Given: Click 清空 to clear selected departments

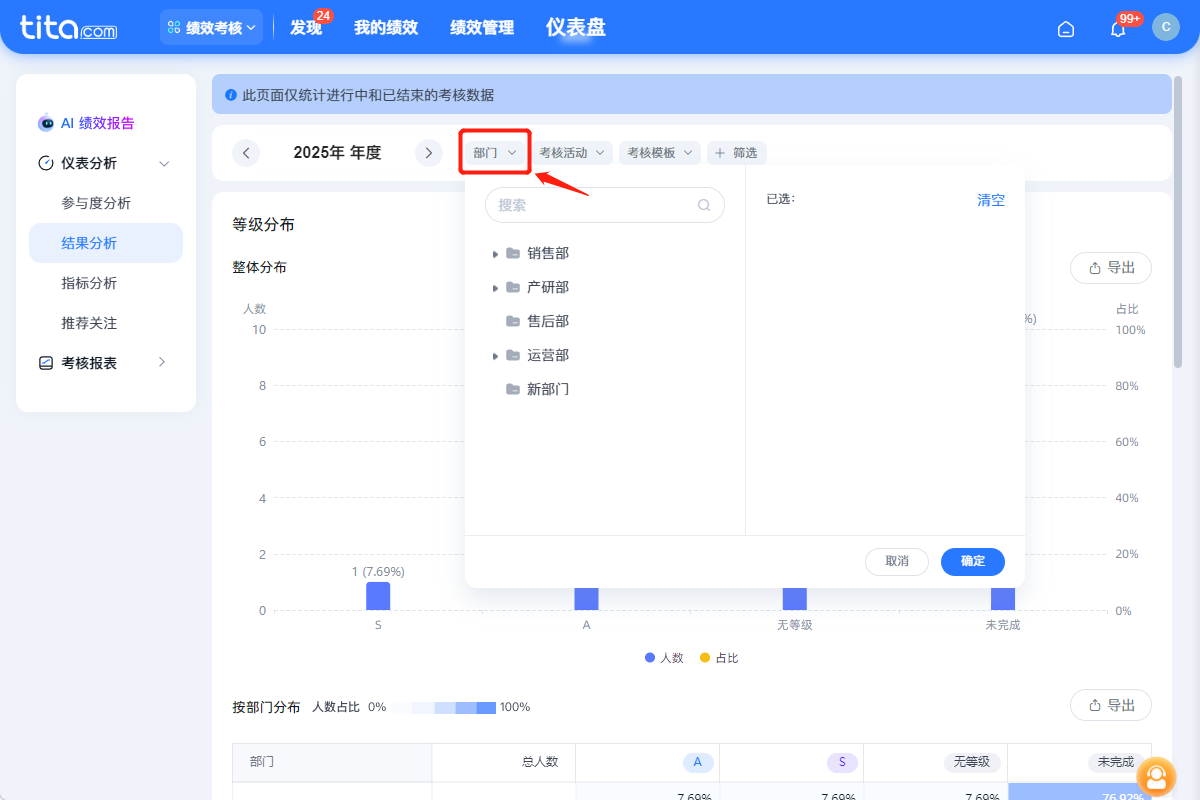Looking at the screenshot, I should pyautogui.click(x=990, y=199).
